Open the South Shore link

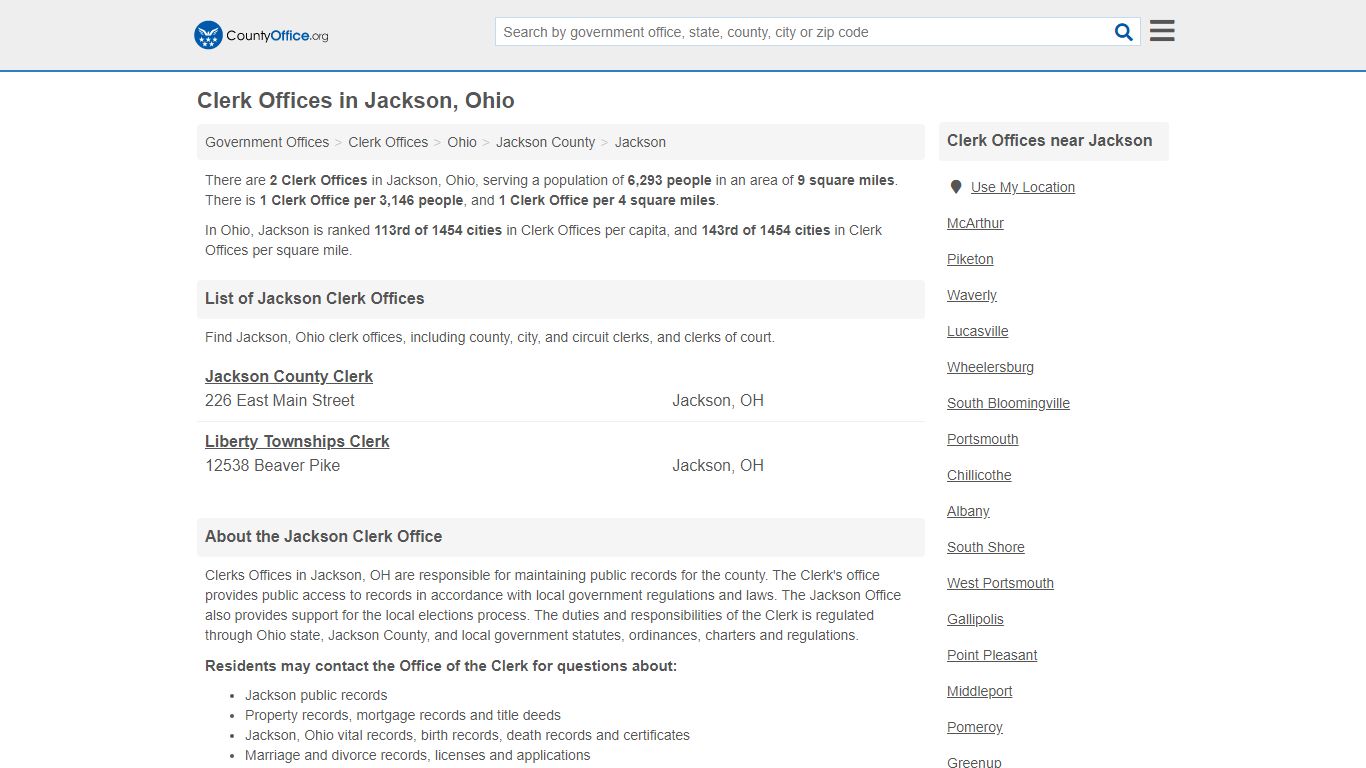986,547
